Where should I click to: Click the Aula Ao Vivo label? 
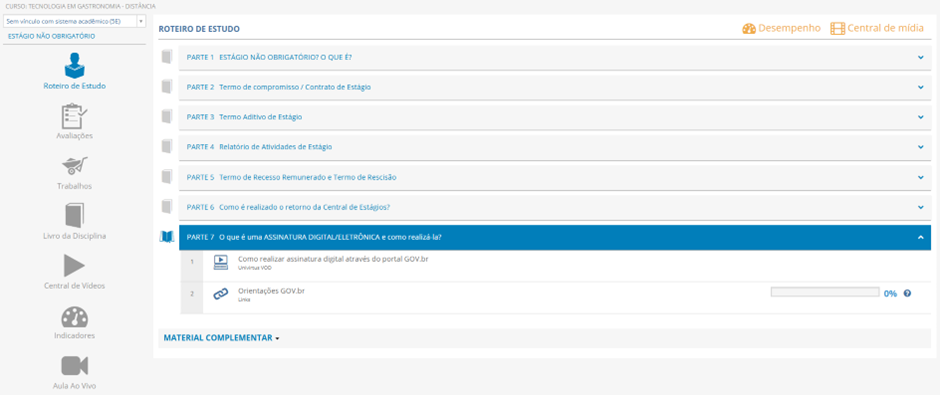click(x=74, y=385)
